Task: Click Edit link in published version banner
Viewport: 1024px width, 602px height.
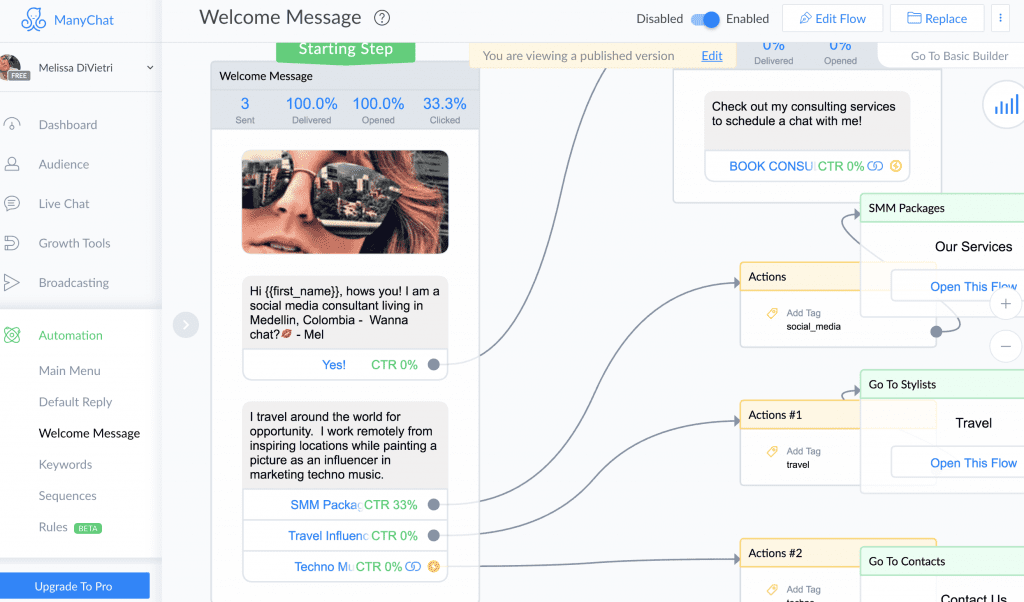Action: pyautogui.click(x=711, y=56)
